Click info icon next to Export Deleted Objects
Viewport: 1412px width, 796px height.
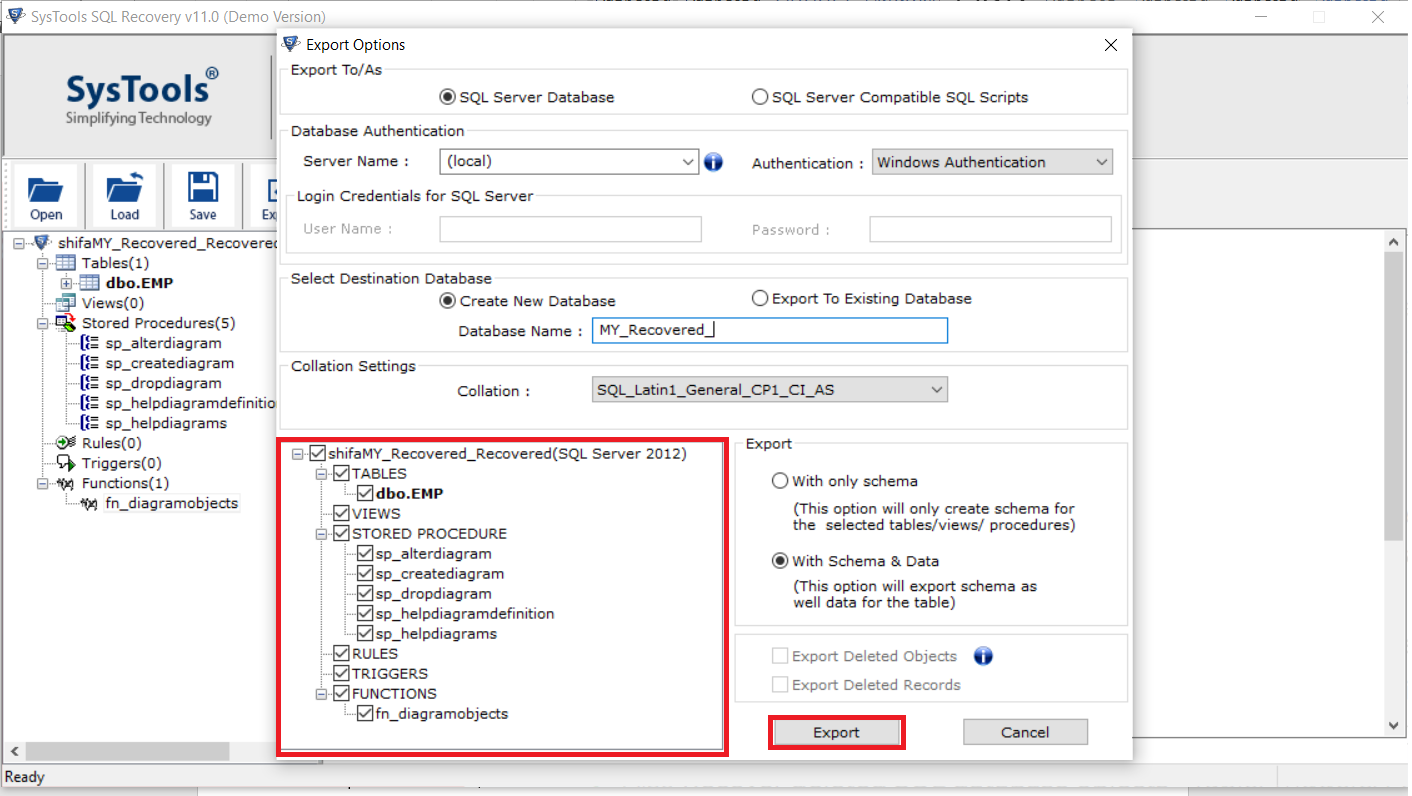pos(983,656)
